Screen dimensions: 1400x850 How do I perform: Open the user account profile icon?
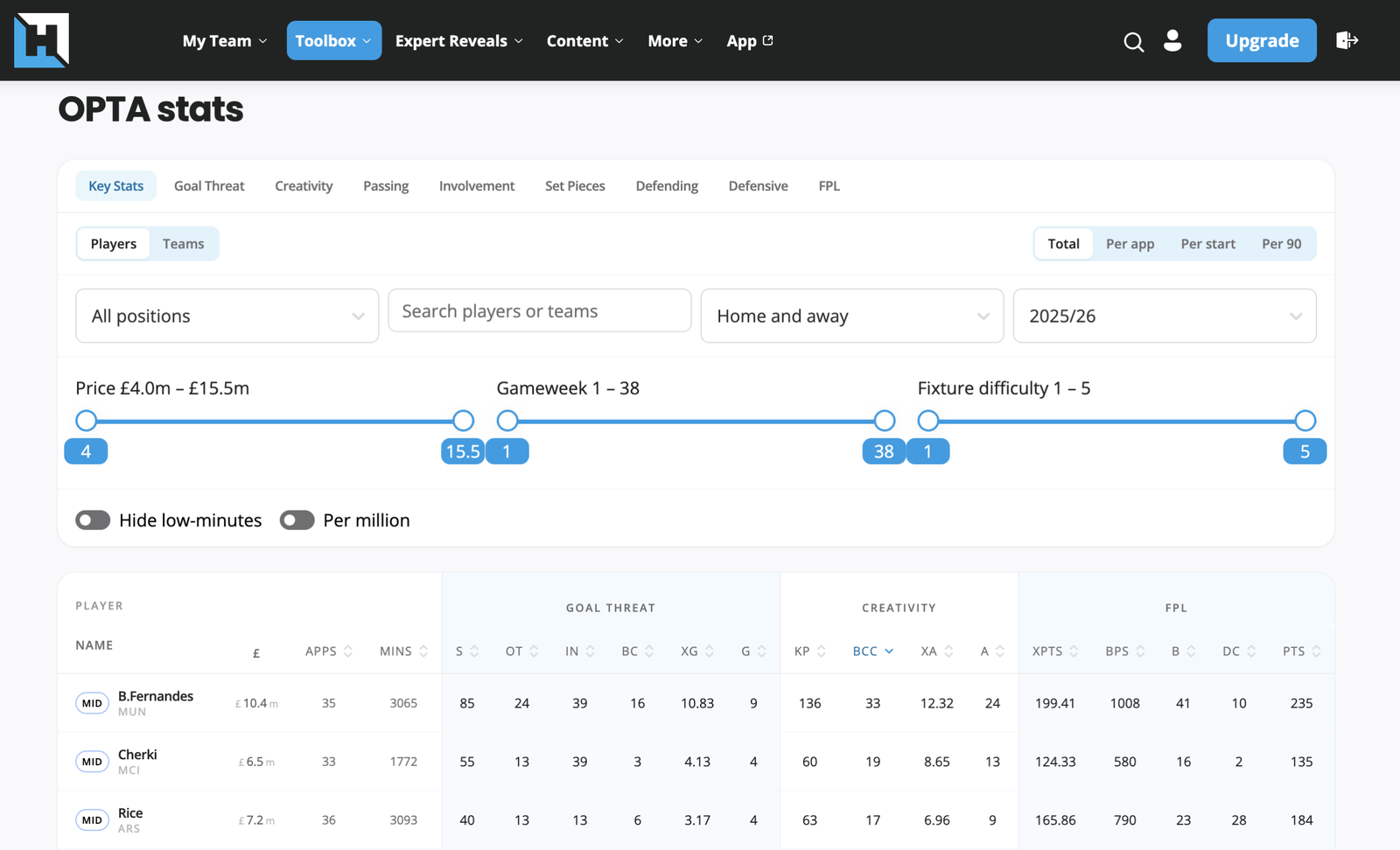tap(1172, 40)
